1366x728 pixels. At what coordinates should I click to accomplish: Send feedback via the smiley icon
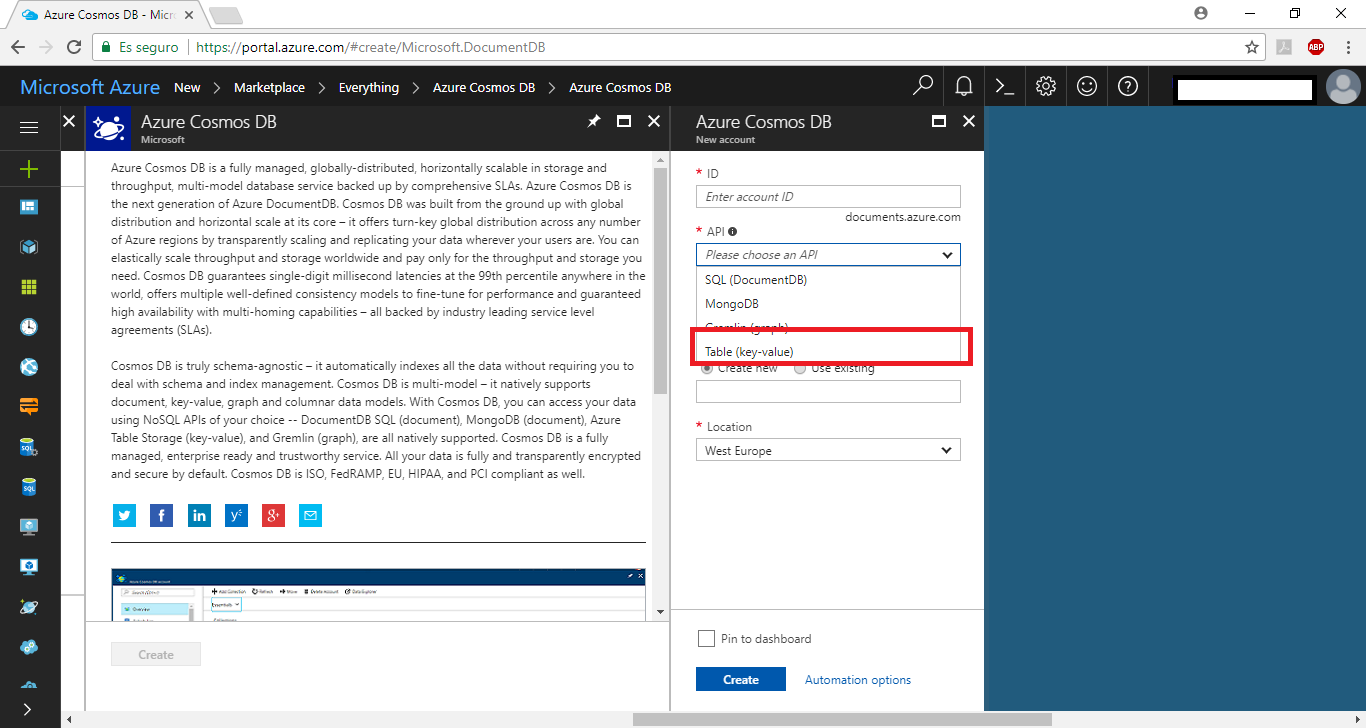(1086, 86)
